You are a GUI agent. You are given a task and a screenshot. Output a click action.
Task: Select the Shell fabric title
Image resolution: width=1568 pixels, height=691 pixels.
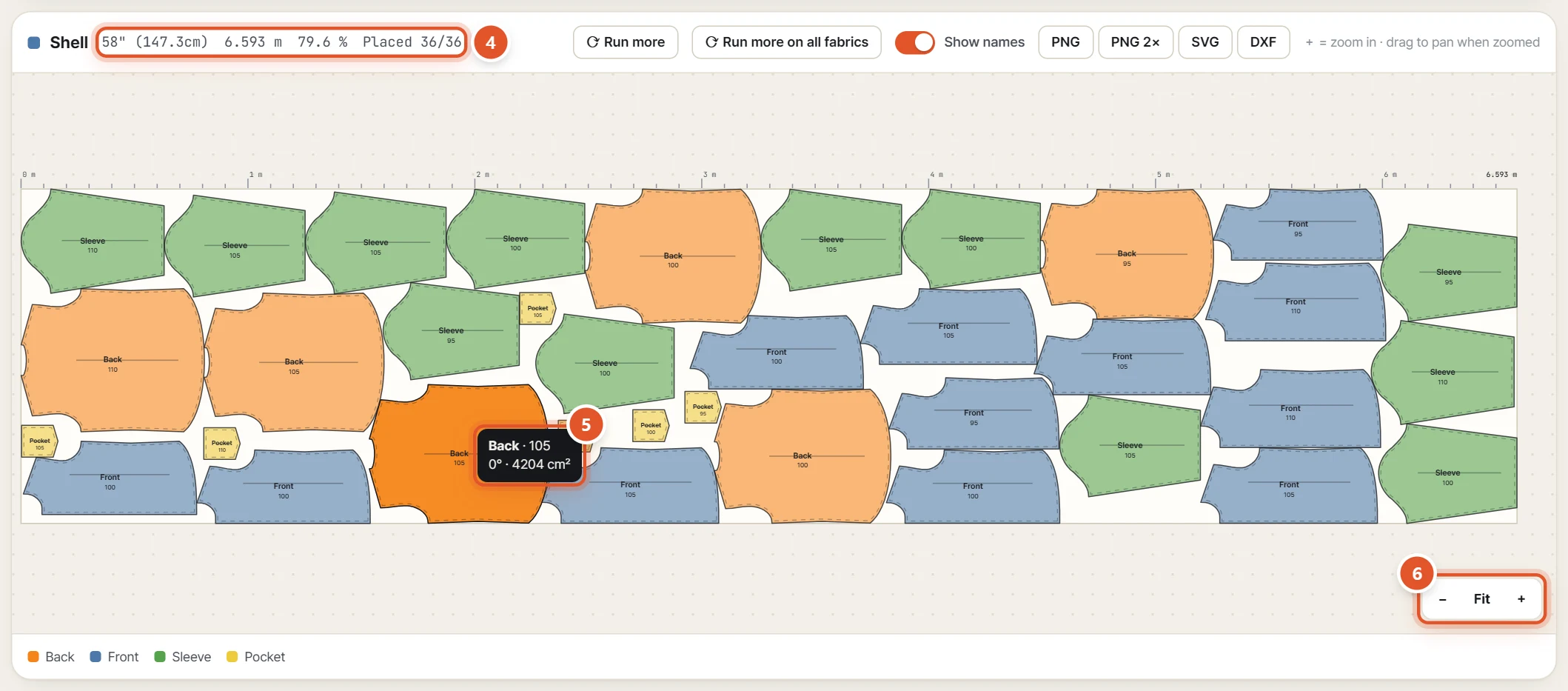pos(69,42)
